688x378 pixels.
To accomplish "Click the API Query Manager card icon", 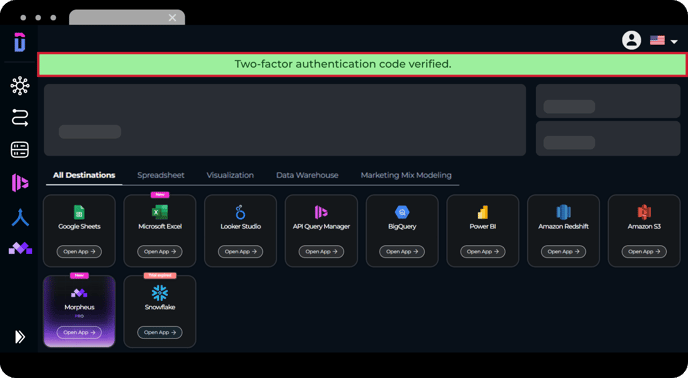I will tap(321, 212).
